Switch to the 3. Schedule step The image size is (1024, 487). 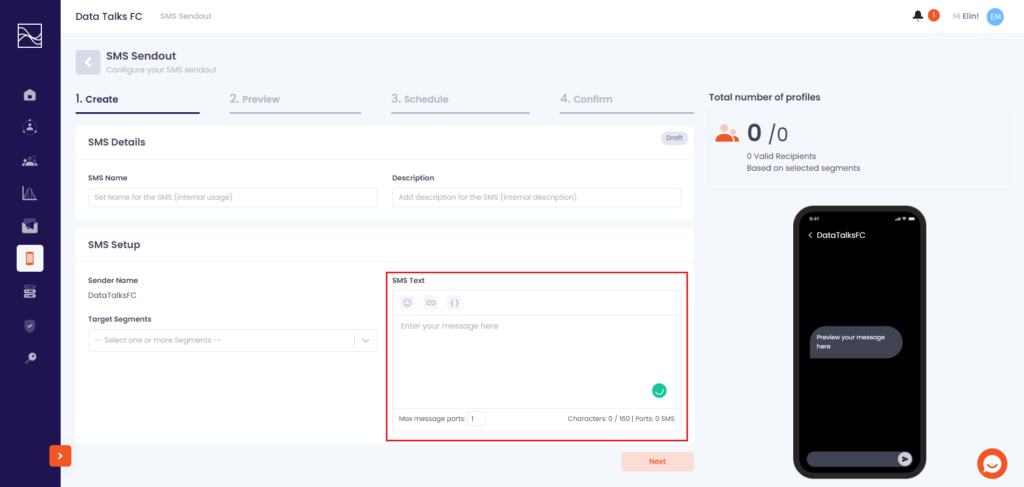[x=420, y=99]
